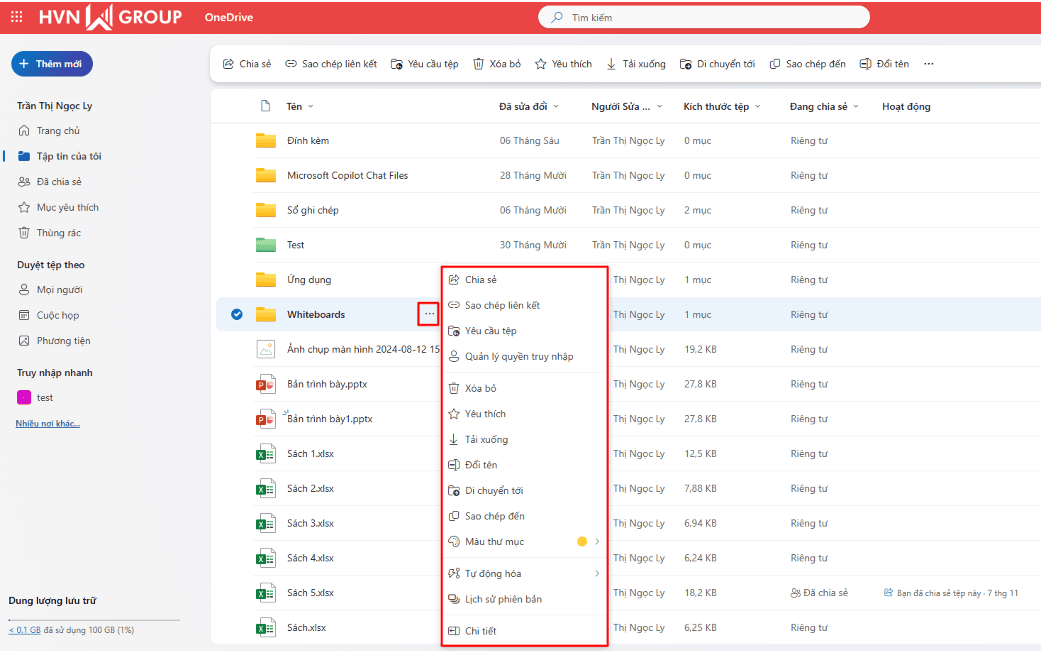1042x652 pixels.
Task: Open the Sổ ghi chép folder
Action: coord(312,210)
